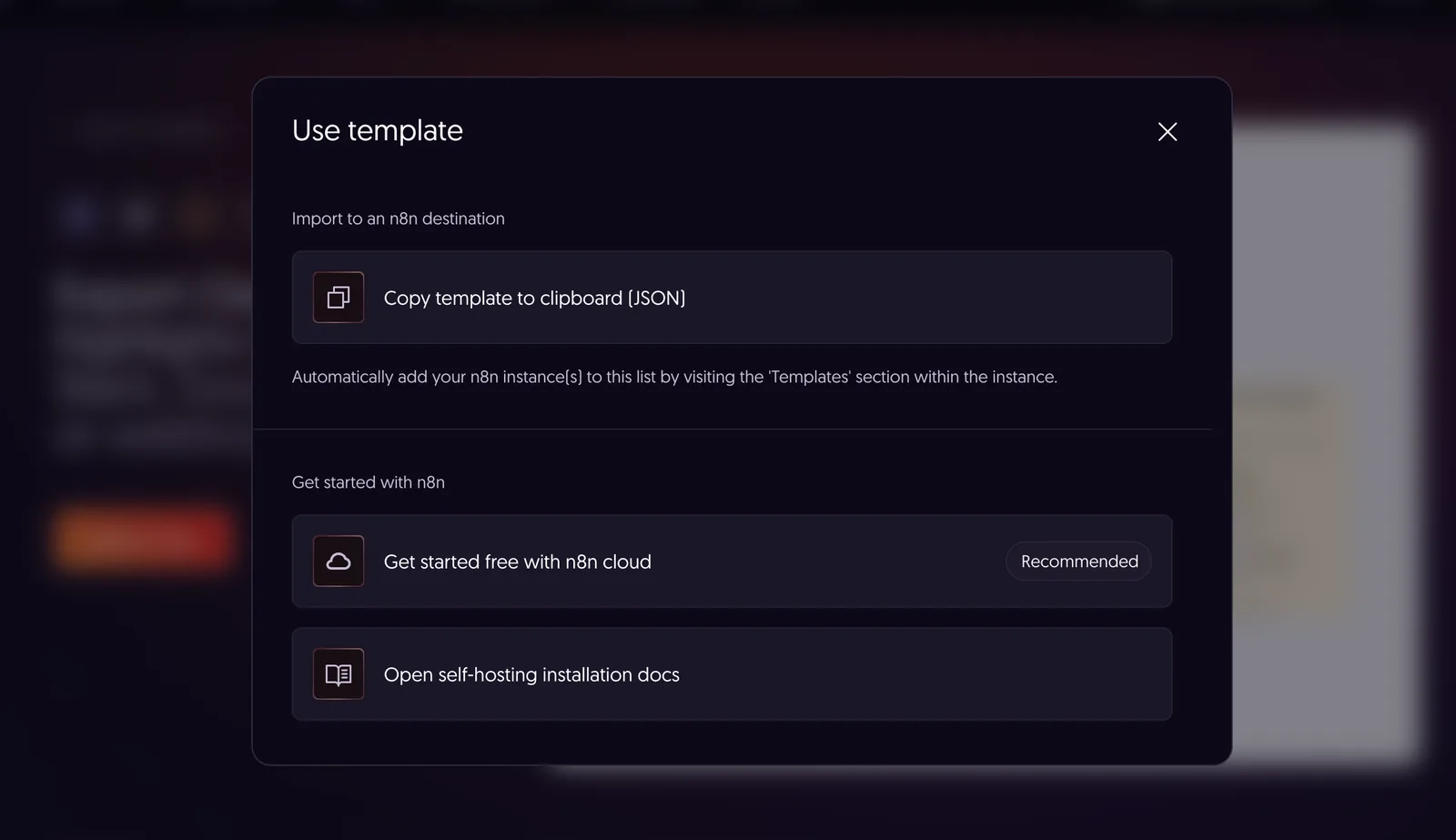Click the cloud icon for n8n cloud
This screenshot has height=840, width=1456.
339,562
